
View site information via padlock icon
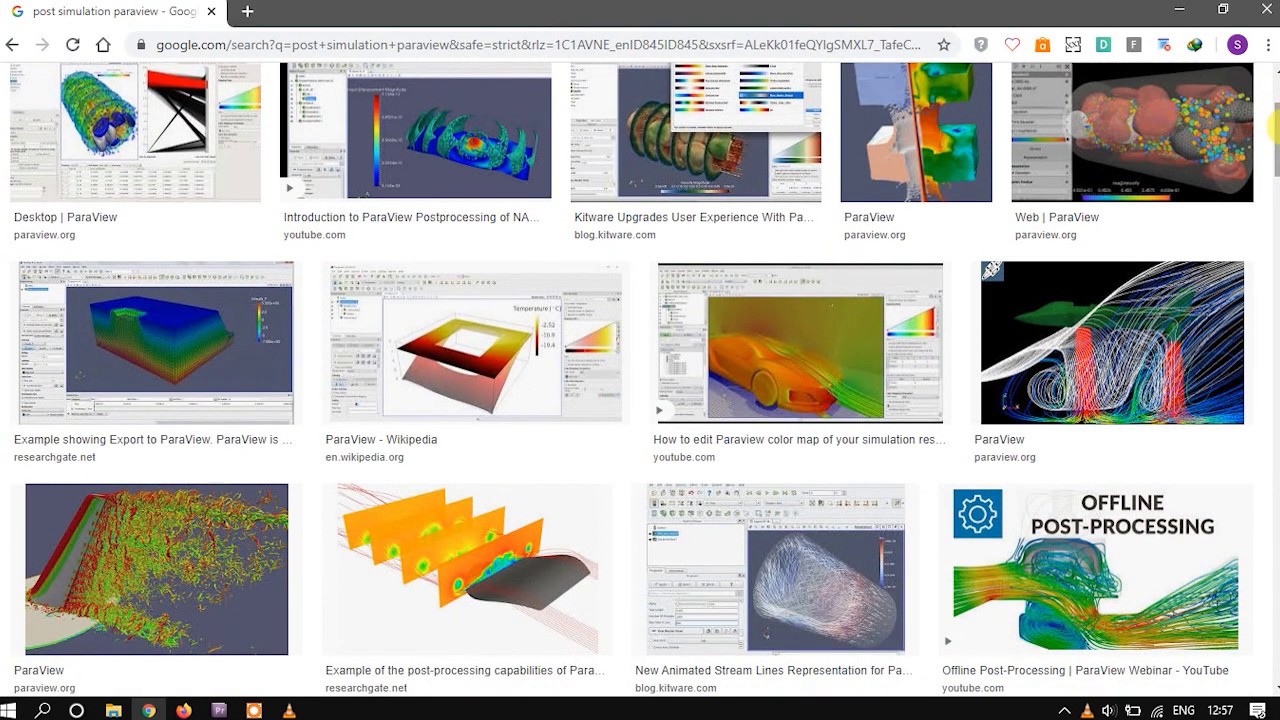pos(140,45)
